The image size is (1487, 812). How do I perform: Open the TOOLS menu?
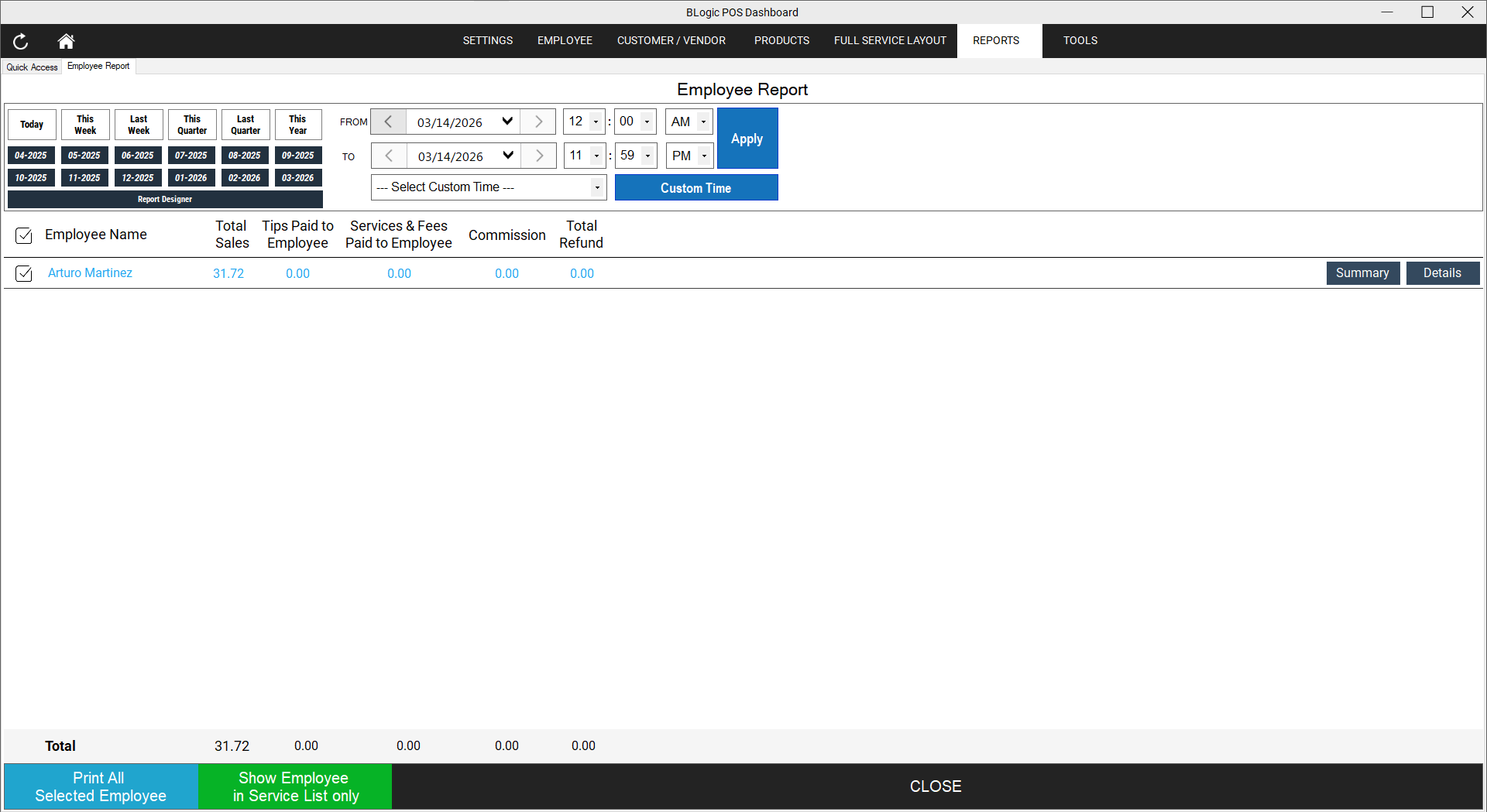coord(1080,40)
